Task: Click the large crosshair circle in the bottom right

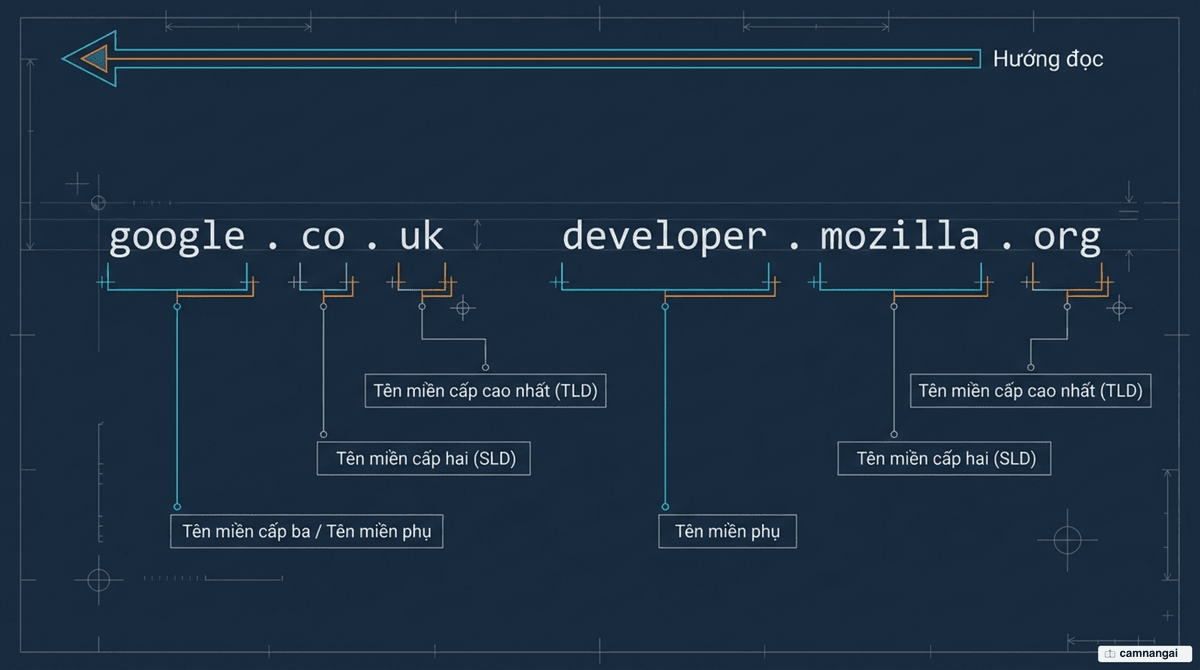Action: point(1068,541)
